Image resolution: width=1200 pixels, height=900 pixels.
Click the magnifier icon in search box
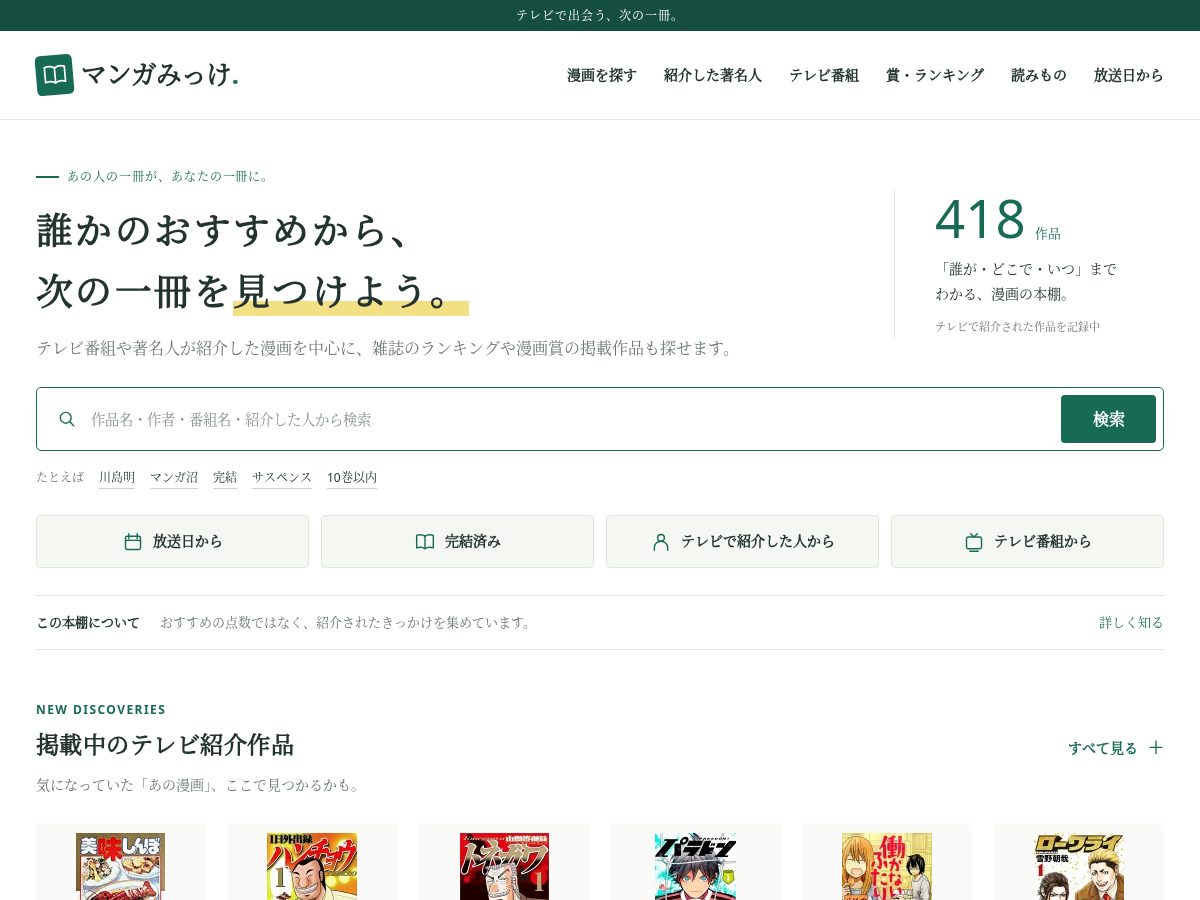tap(67, 419)
